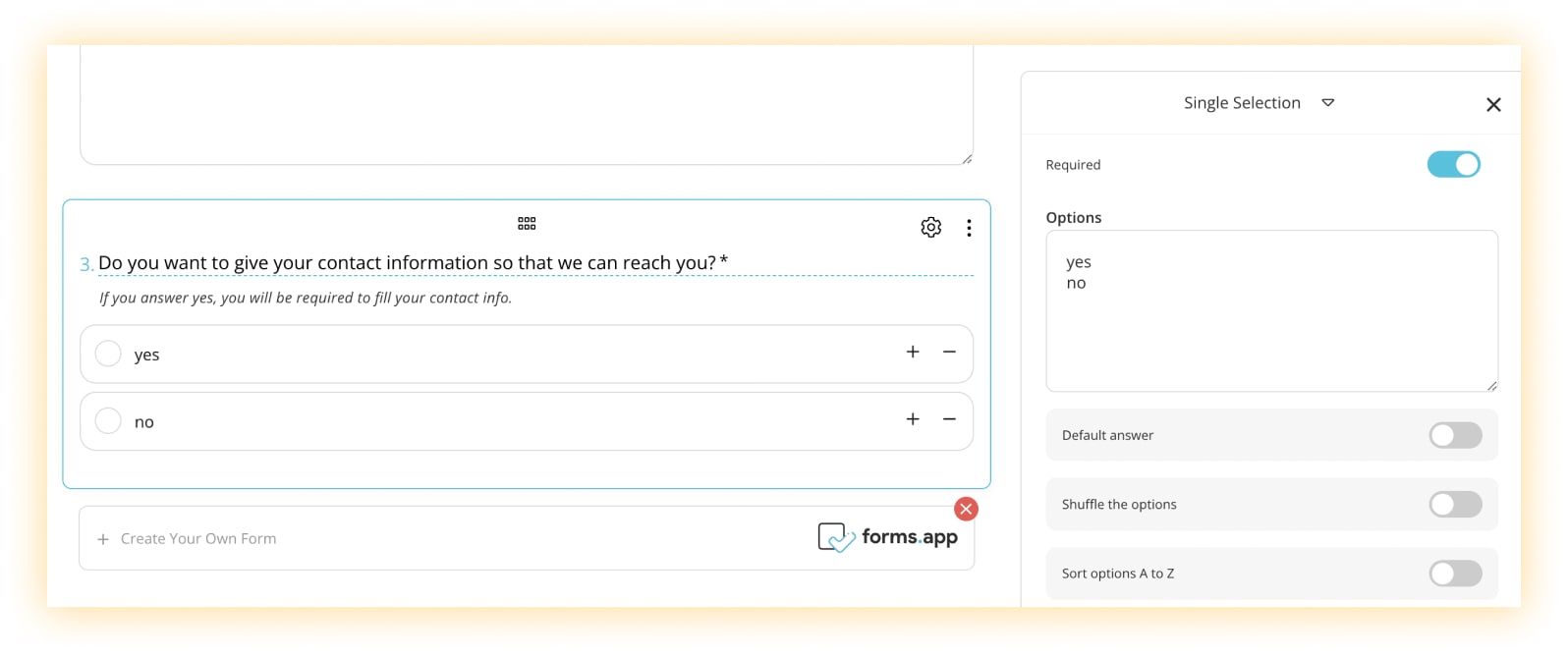Select the 'no' radio button
1568x657 pixels.
click(108, 421)
